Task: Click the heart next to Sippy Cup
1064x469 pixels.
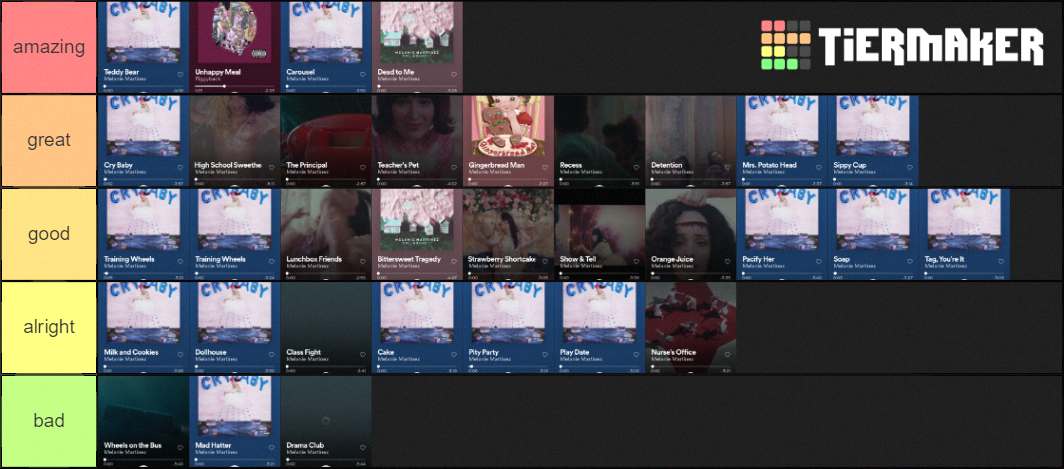Action: 909,168
